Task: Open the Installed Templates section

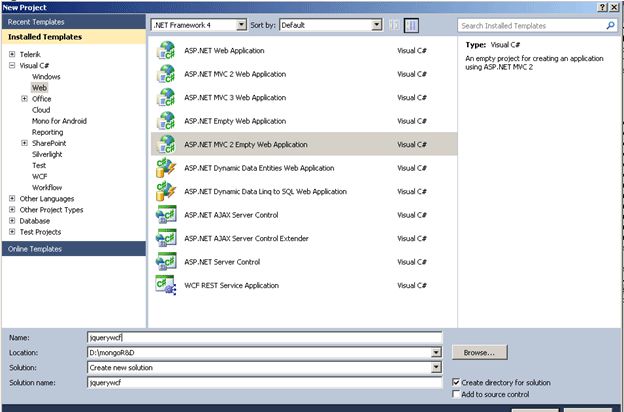Action: [x=74, y=37]
